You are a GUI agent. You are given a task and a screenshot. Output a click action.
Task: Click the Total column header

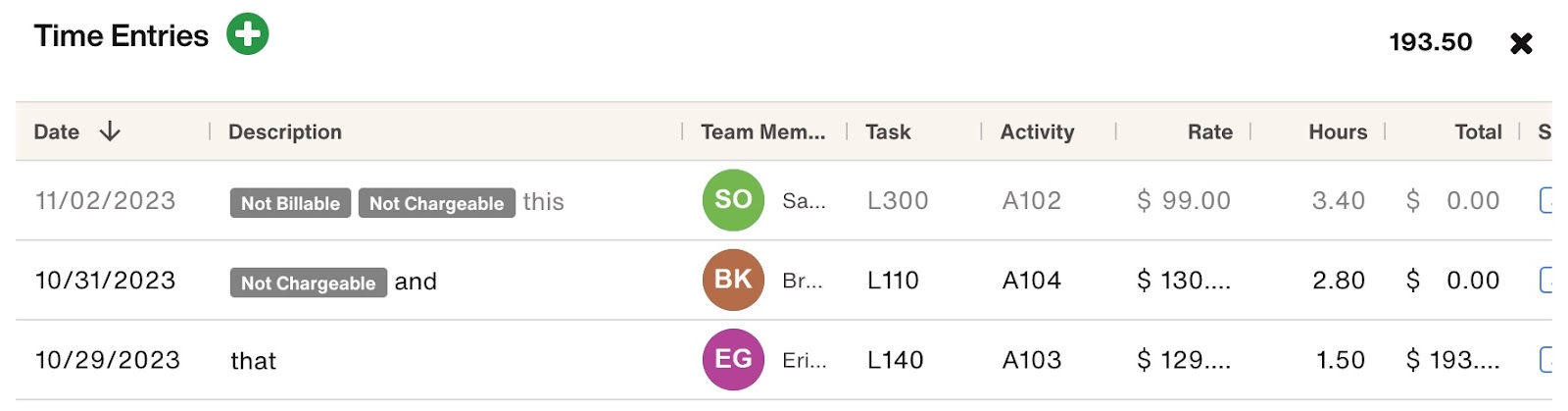1478,131
